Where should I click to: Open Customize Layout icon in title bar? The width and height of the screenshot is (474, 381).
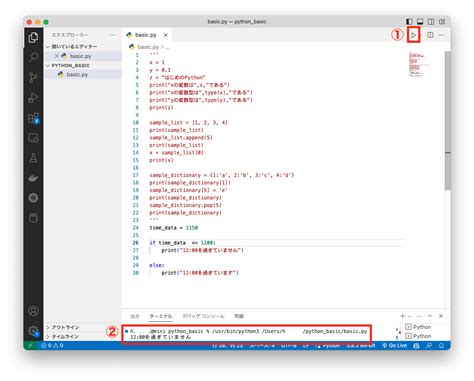[442, 22]
